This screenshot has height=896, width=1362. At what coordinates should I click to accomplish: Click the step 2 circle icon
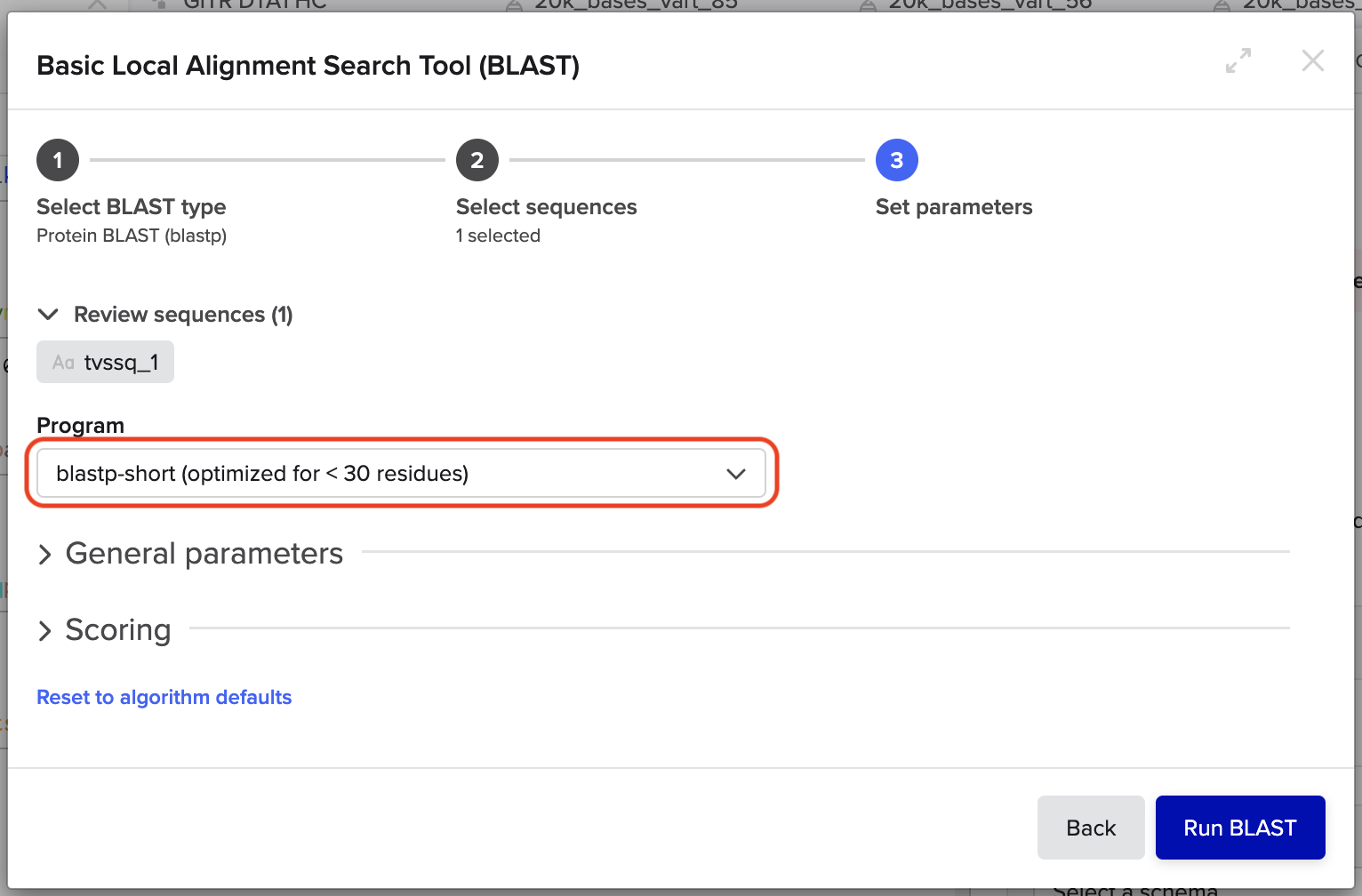pyautogui.click(x=477, y=161)
